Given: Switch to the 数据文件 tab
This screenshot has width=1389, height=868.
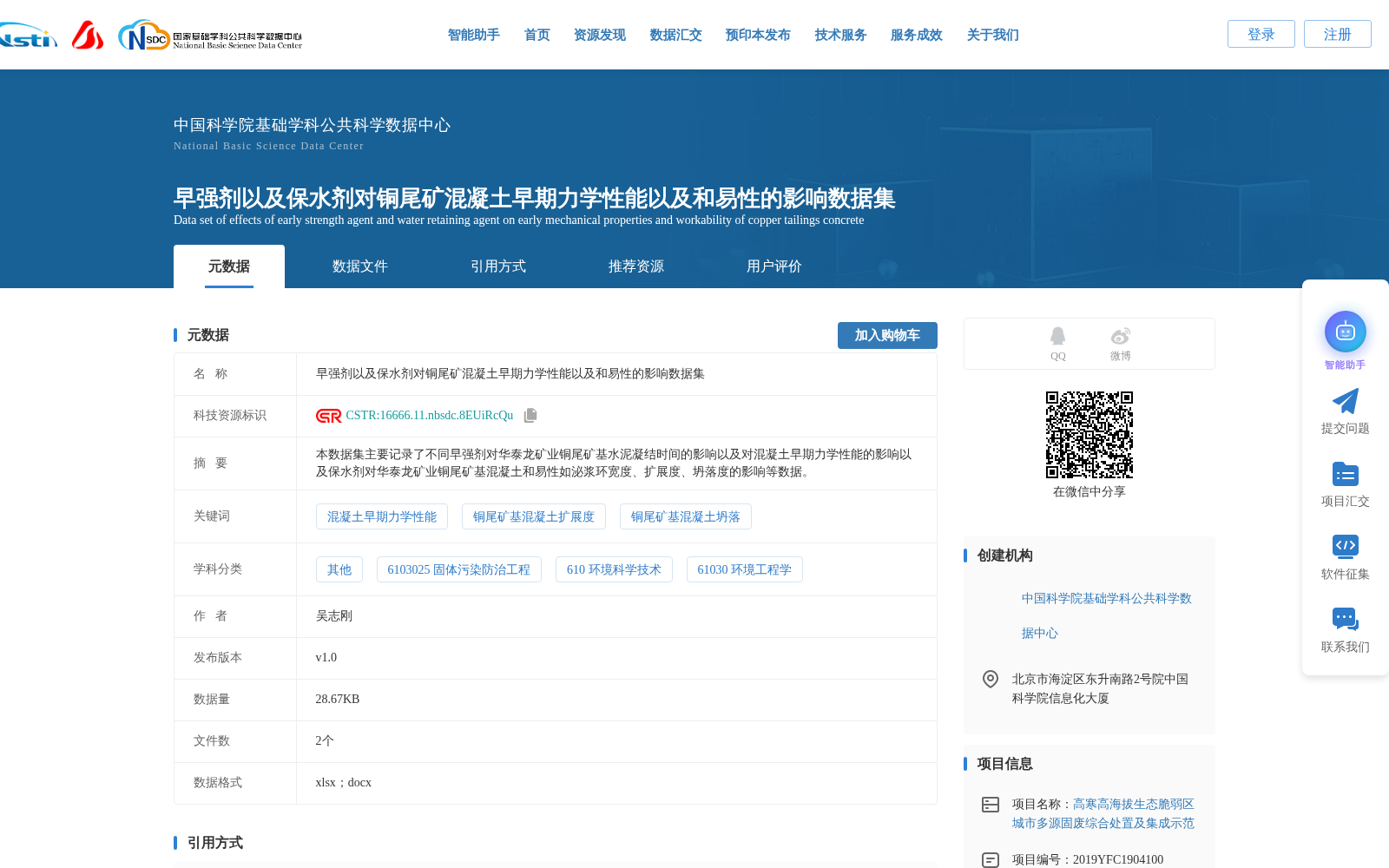Looking at the screenshot, I should [x=360, y=266].
